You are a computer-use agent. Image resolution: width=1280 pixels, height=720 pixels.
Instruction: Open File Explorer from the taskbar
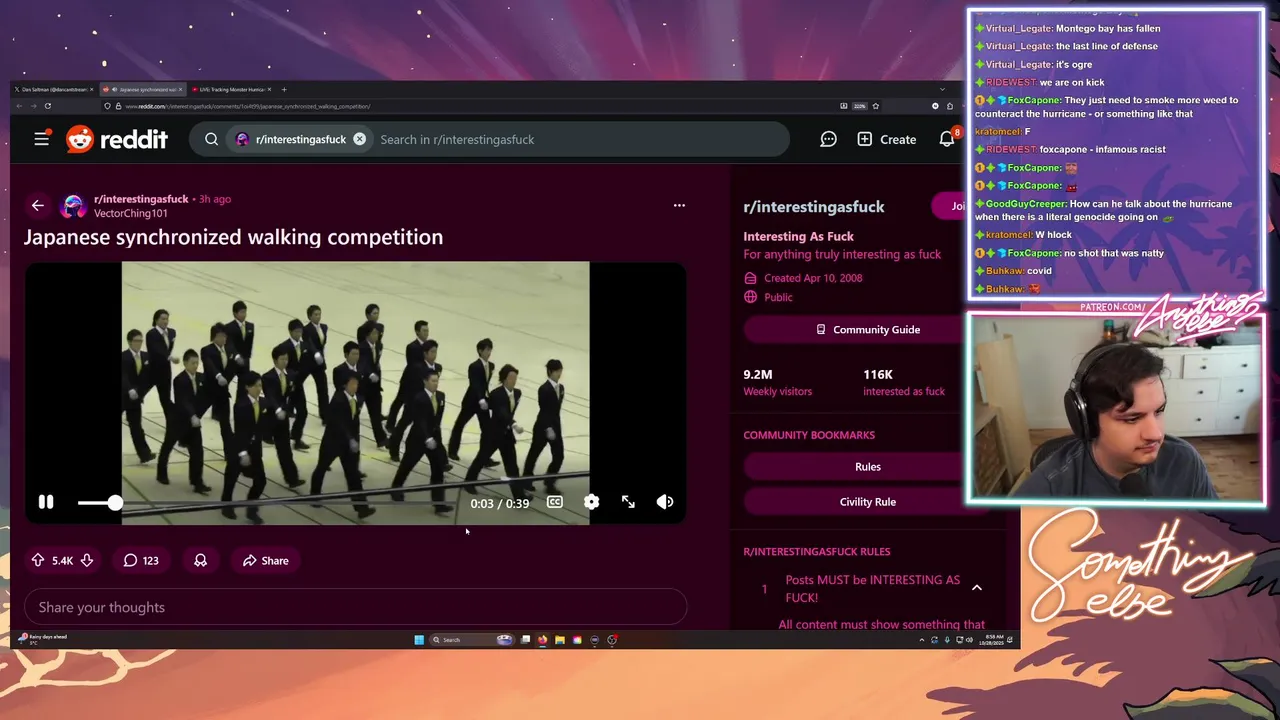click(x=560, y=640)
